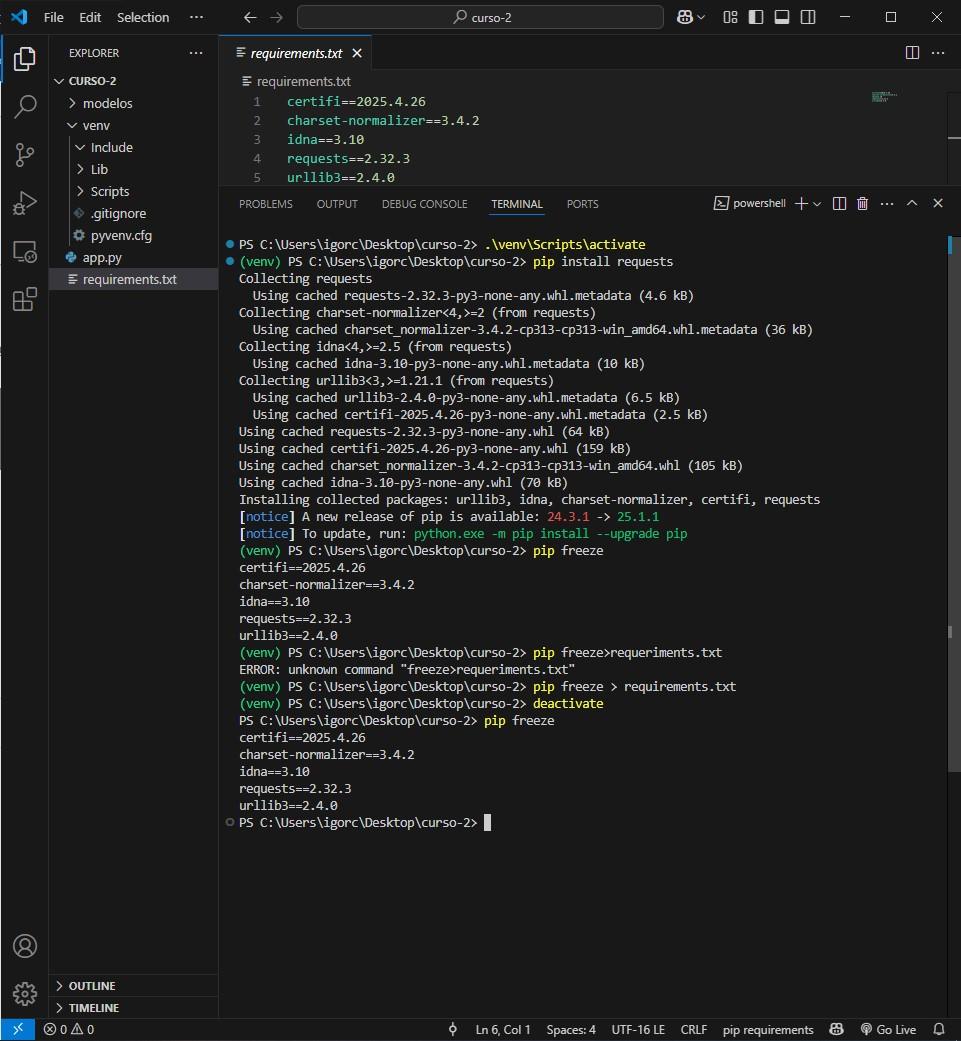The image size is (961, 1041).
Task: Collapse the Include folder
Action: pos(134,147)
